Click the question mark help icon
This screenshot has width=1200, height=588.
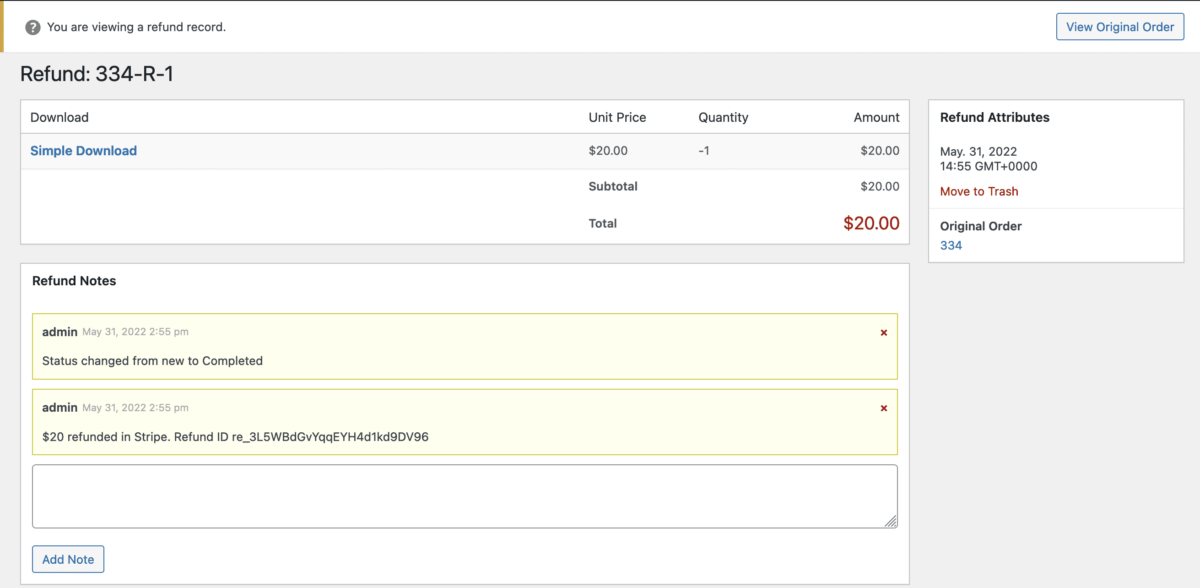point(33,27)
